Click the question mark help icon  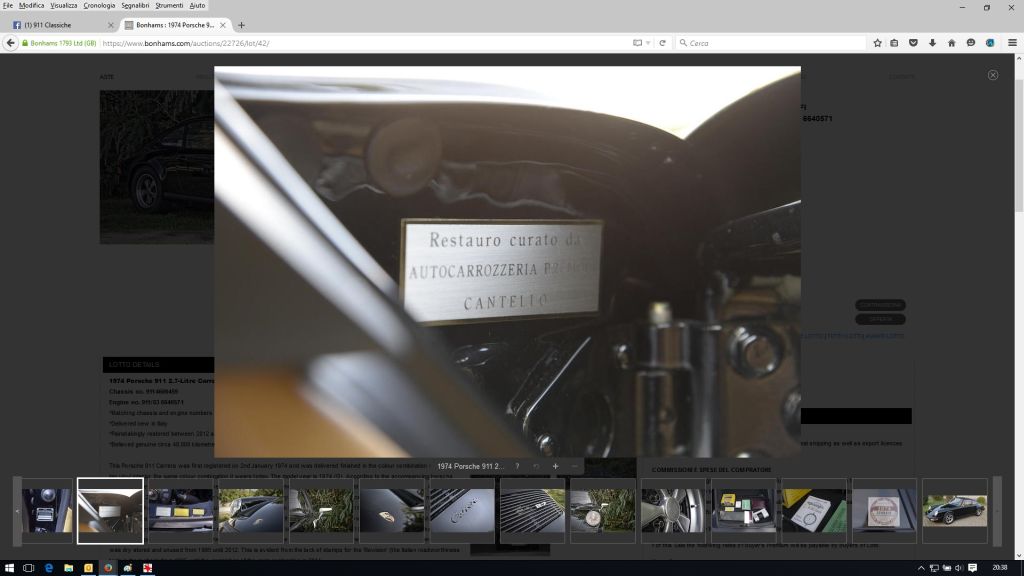[x=517, y=466]
